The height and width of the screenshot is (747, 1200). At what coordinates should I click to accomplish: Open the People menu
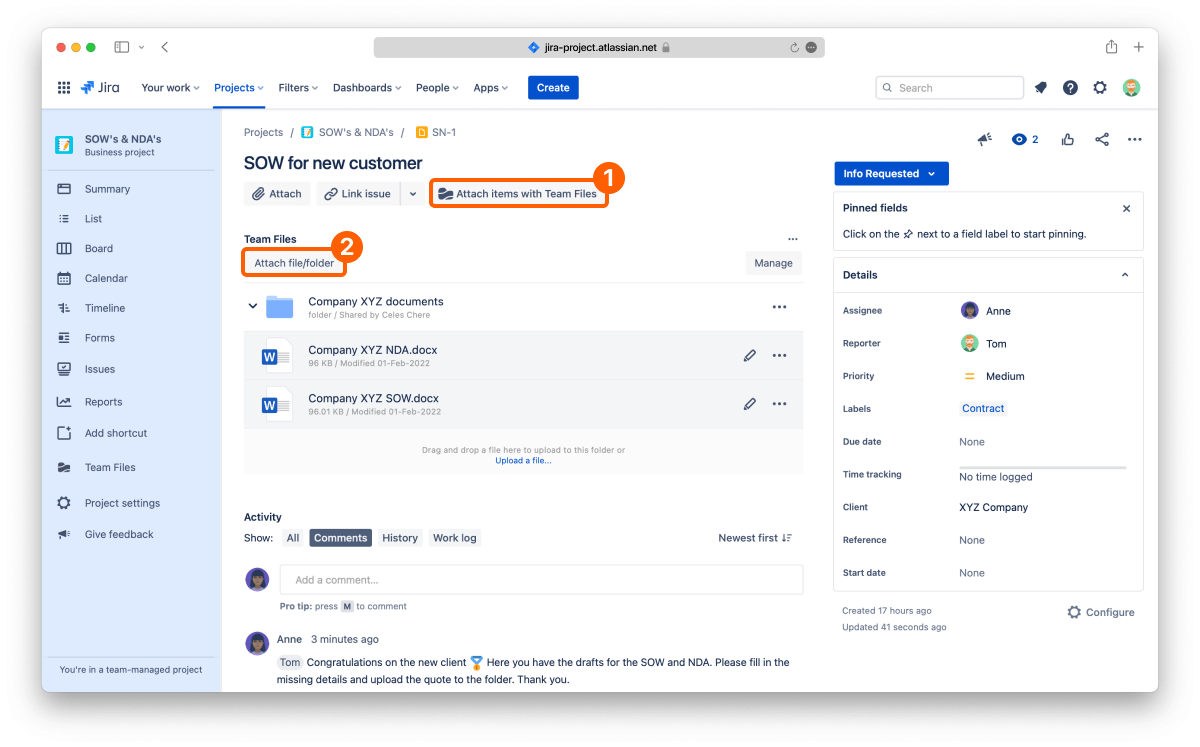click(x=437, y=88)
